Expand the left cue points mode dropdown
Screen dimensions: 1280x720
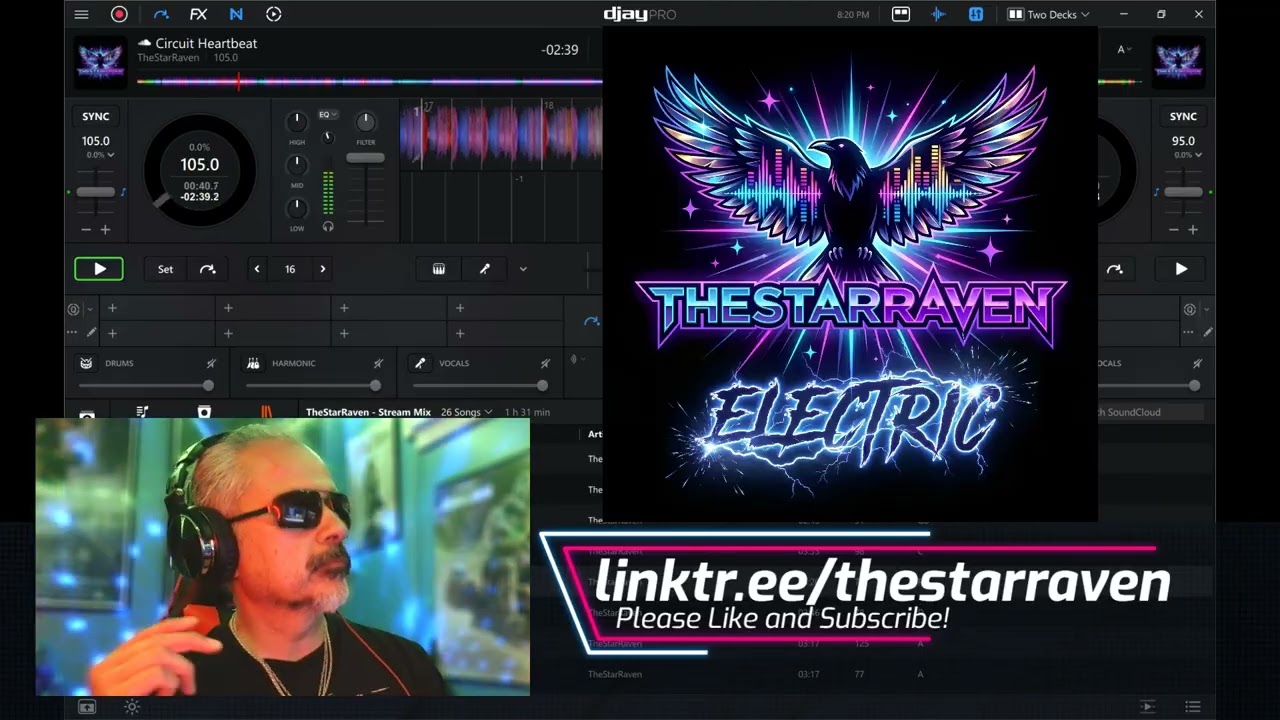click(x=89, y=310)
